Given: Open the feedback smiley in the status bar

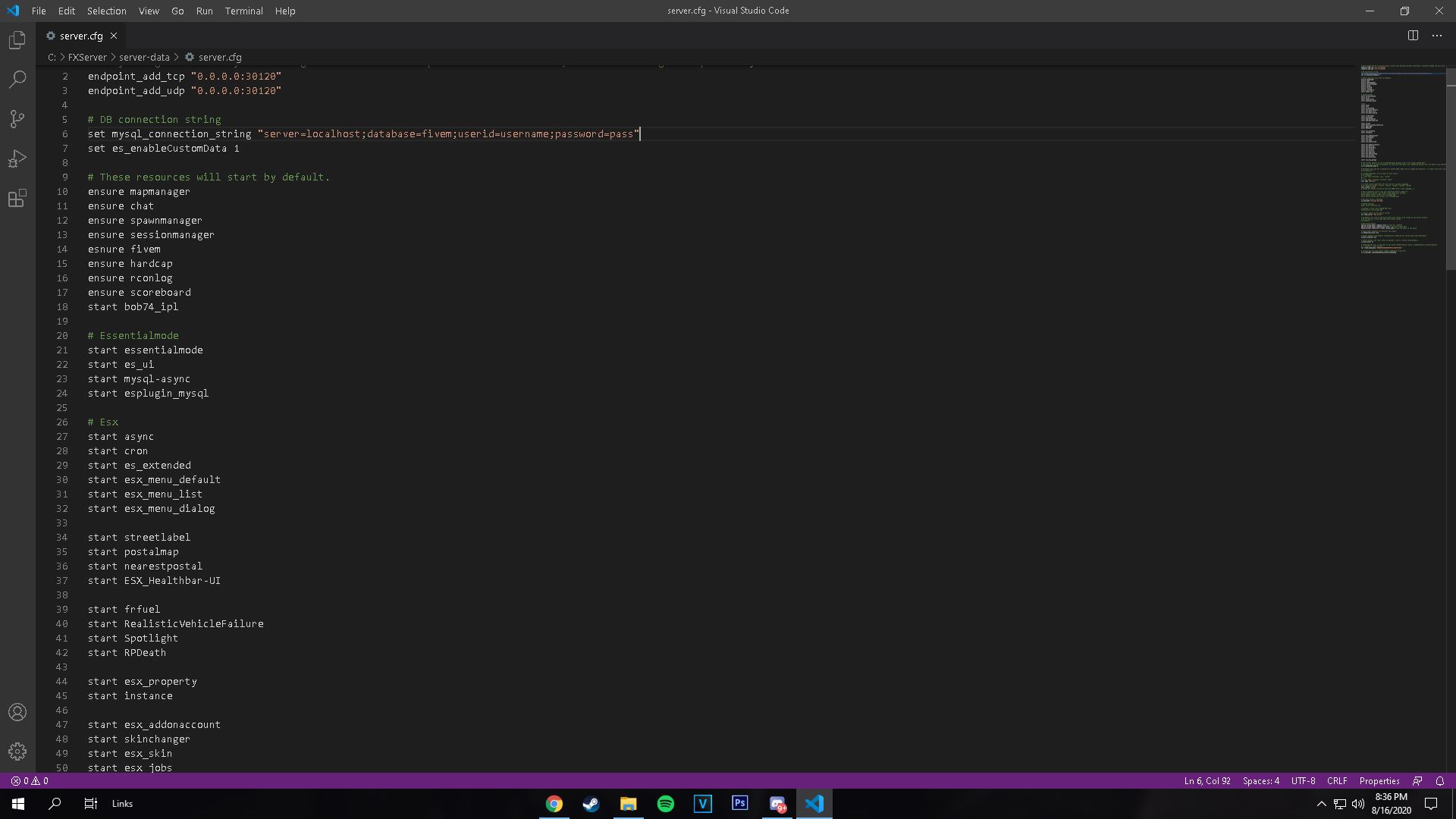Looking at the screenshot, I should pos(1417,780).
